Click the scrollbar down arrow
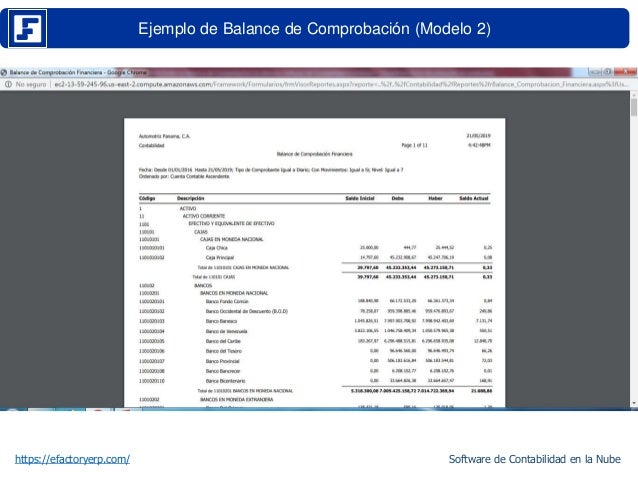 [x=634, y=403]
